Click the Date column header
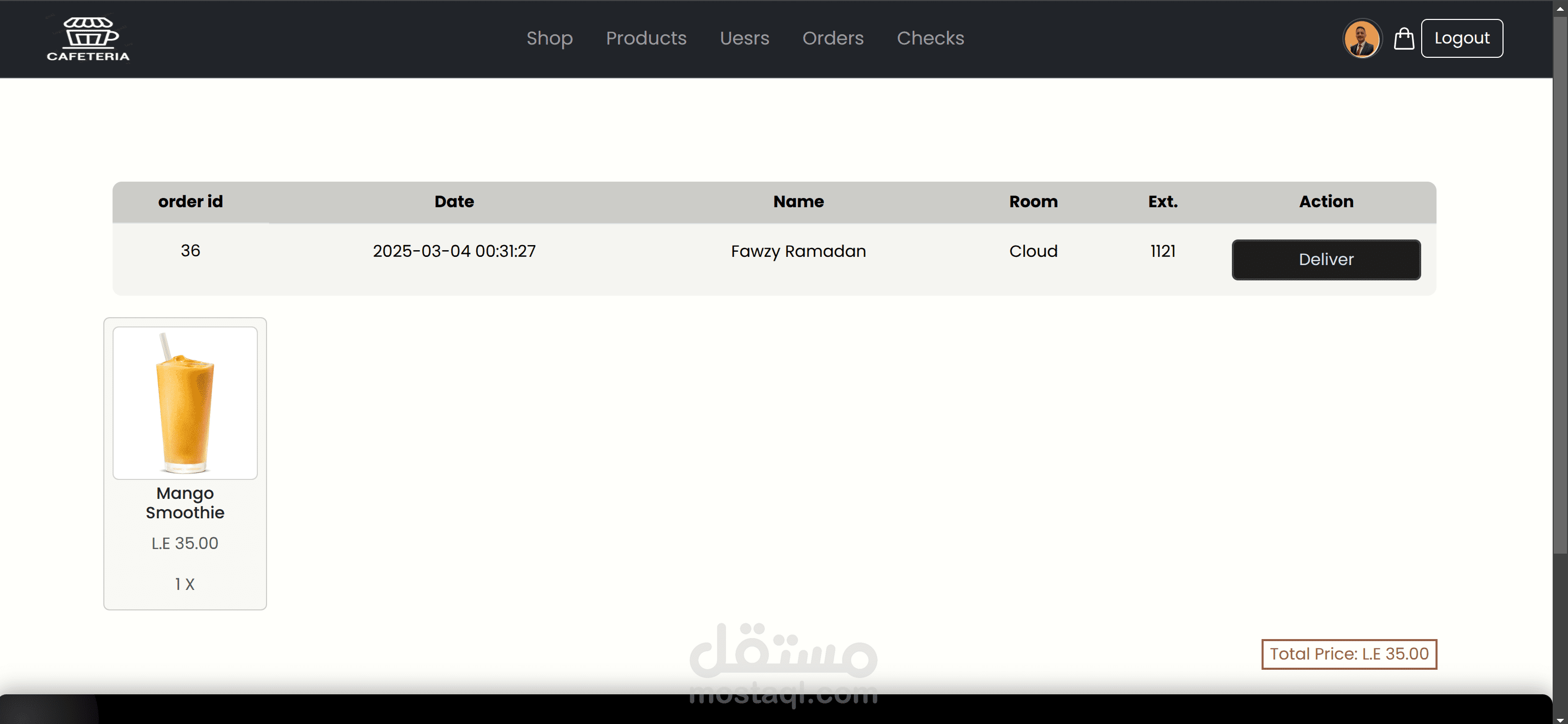 [x=454, y=202]
